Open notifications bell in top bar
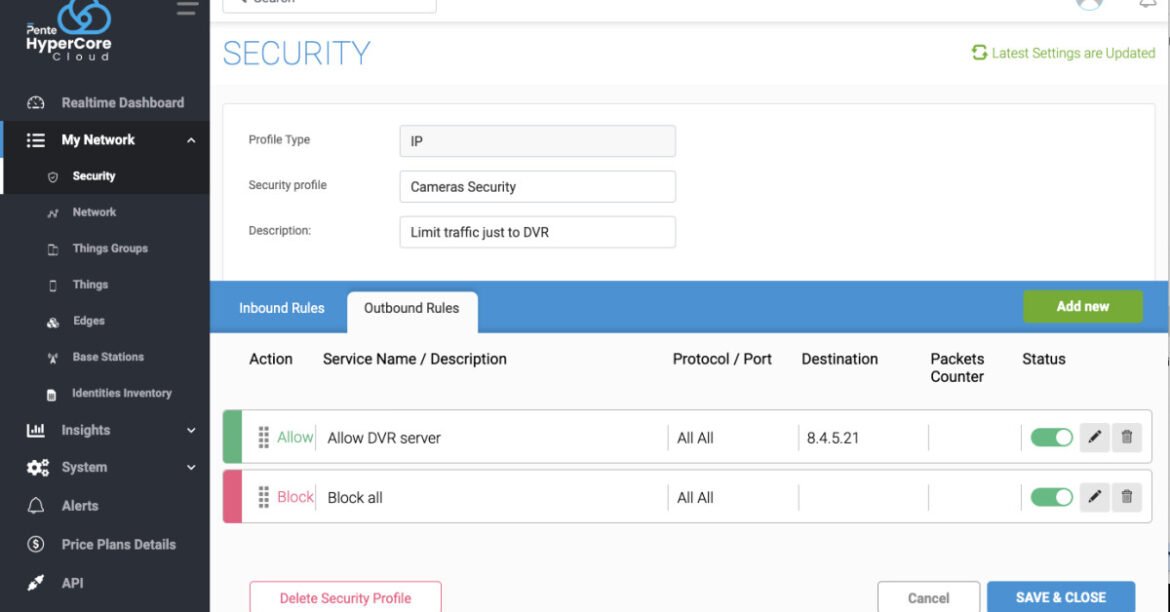Image resolution: width=1170 pixels, height=612 pixels. coord(1147,4)
